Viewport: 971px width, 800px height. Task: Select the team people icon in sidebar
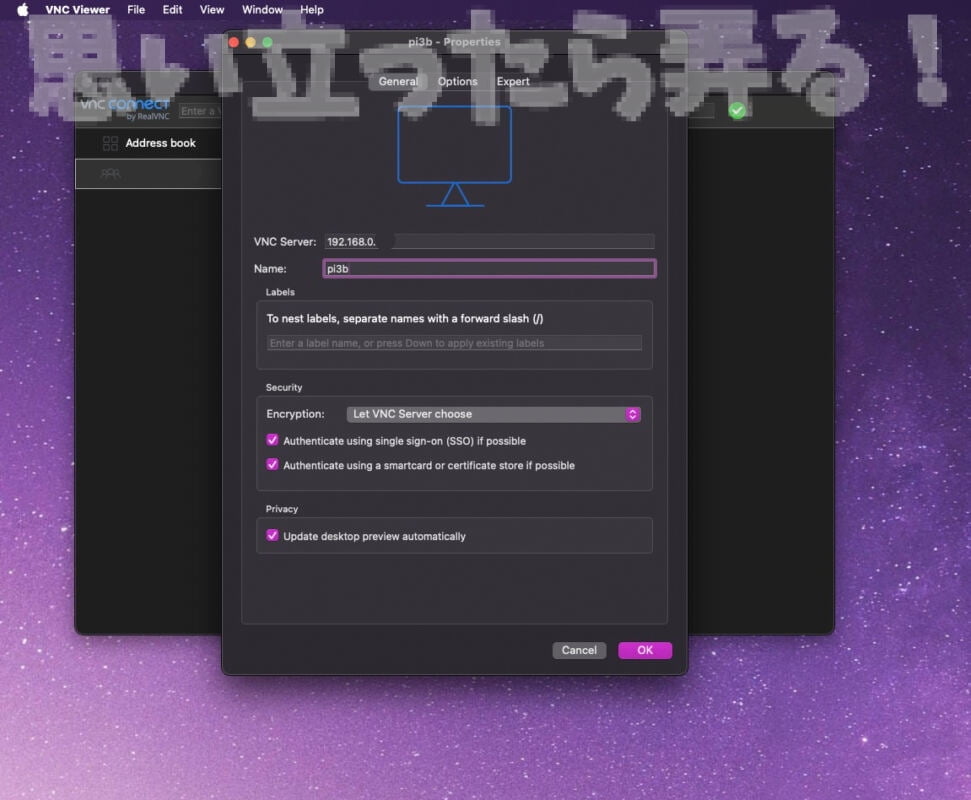[x=110, y=174]
